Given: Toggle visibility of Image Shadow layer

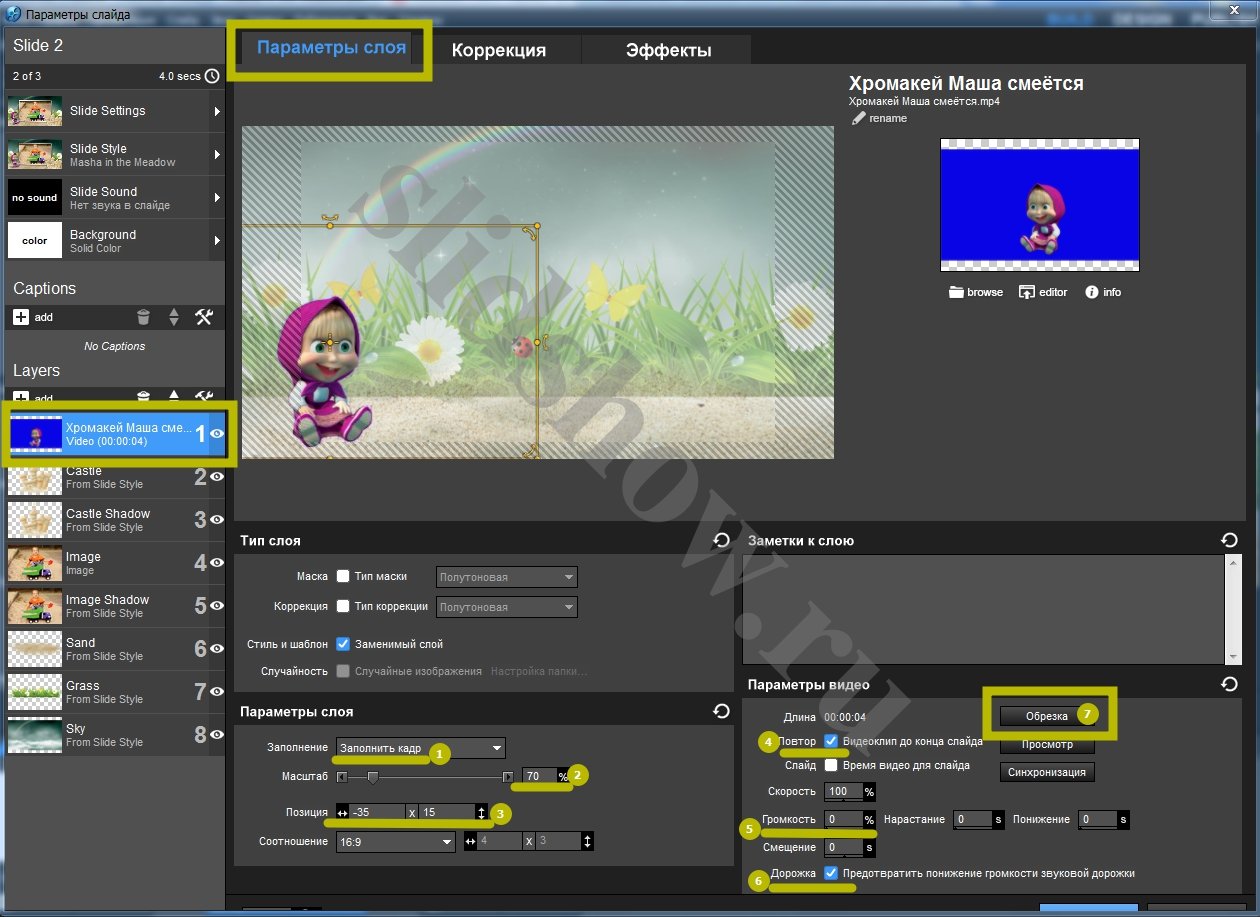Looking at the screenshot, I should point(217,606).
